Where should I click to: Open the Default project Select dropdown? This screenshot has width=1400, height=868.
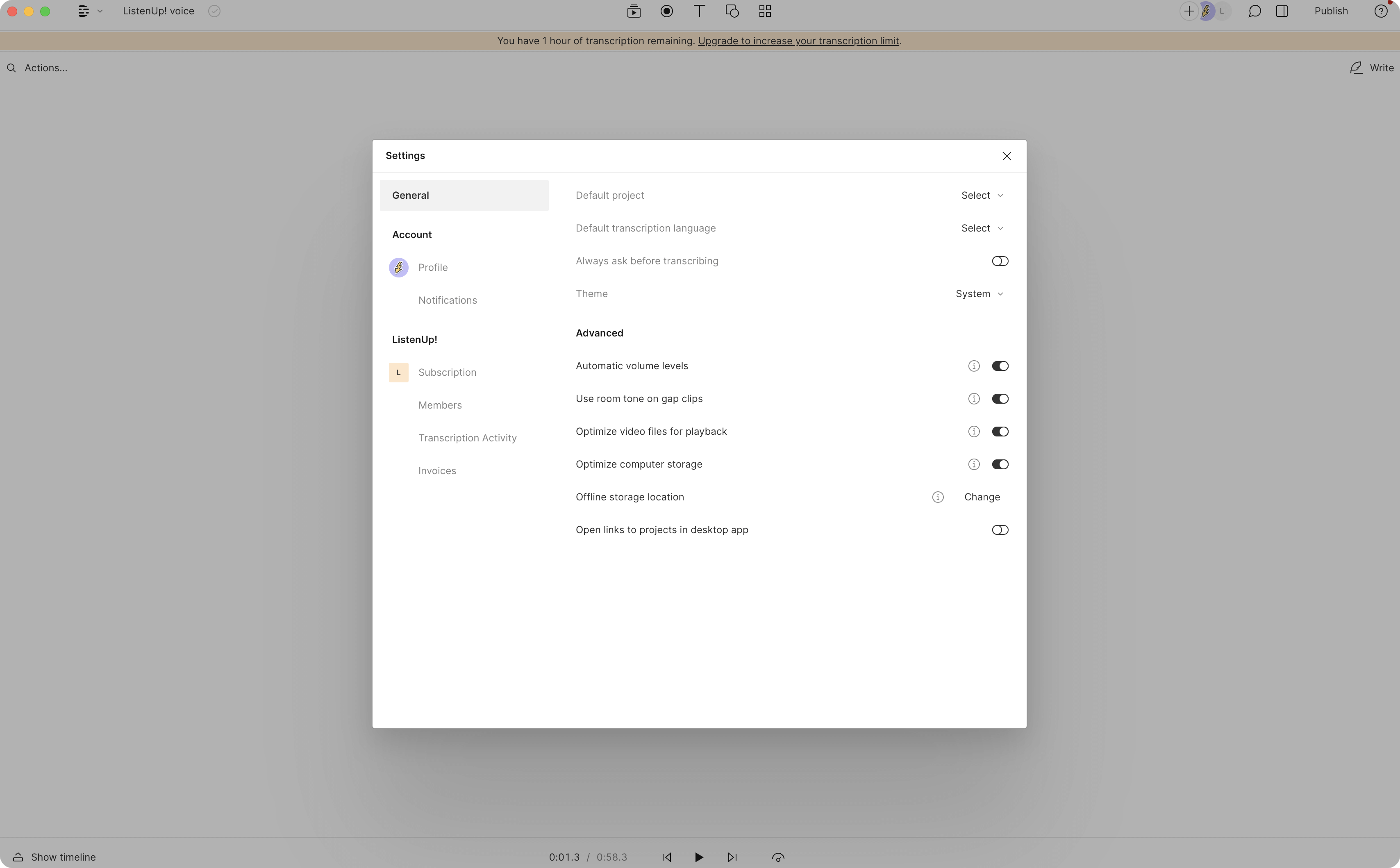point(982,195)
